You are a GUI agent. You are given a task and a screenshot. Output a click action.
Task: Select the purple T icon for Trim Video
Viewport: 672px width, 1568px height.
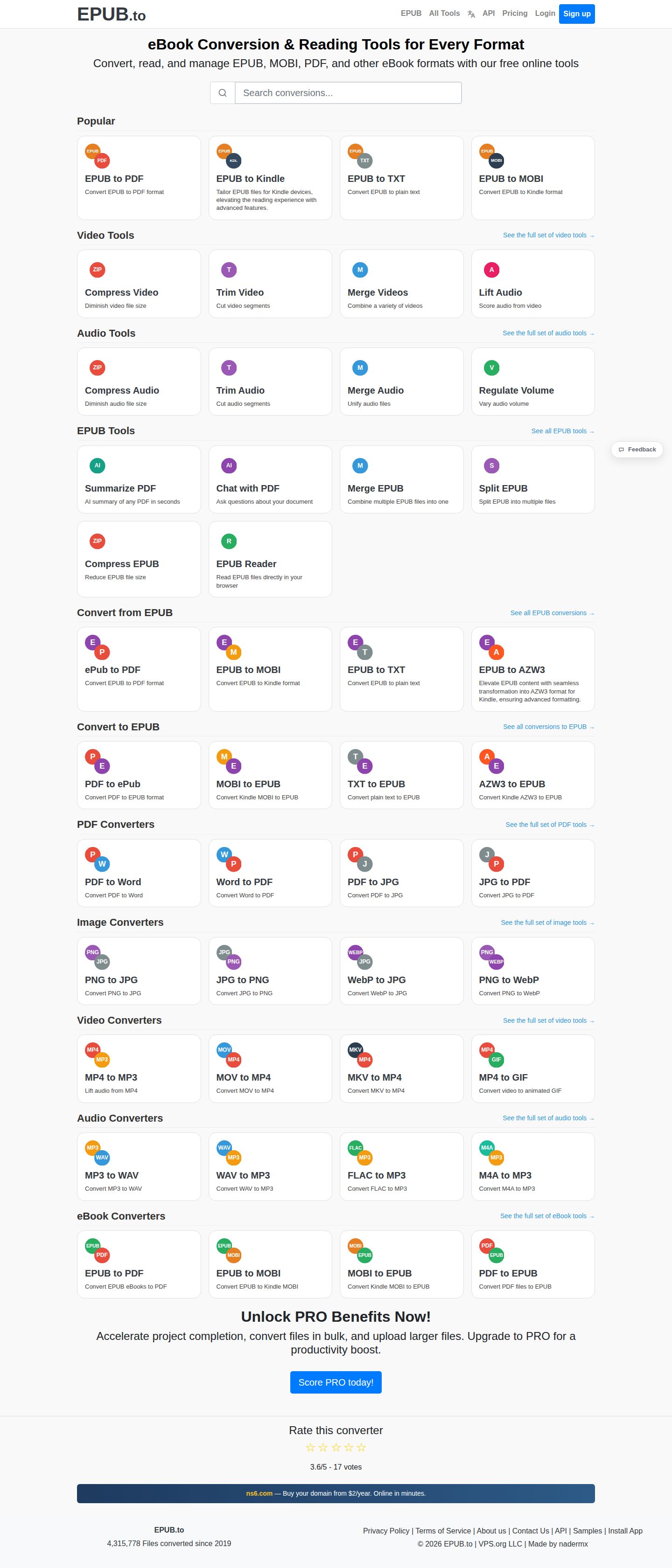point(229,270)
